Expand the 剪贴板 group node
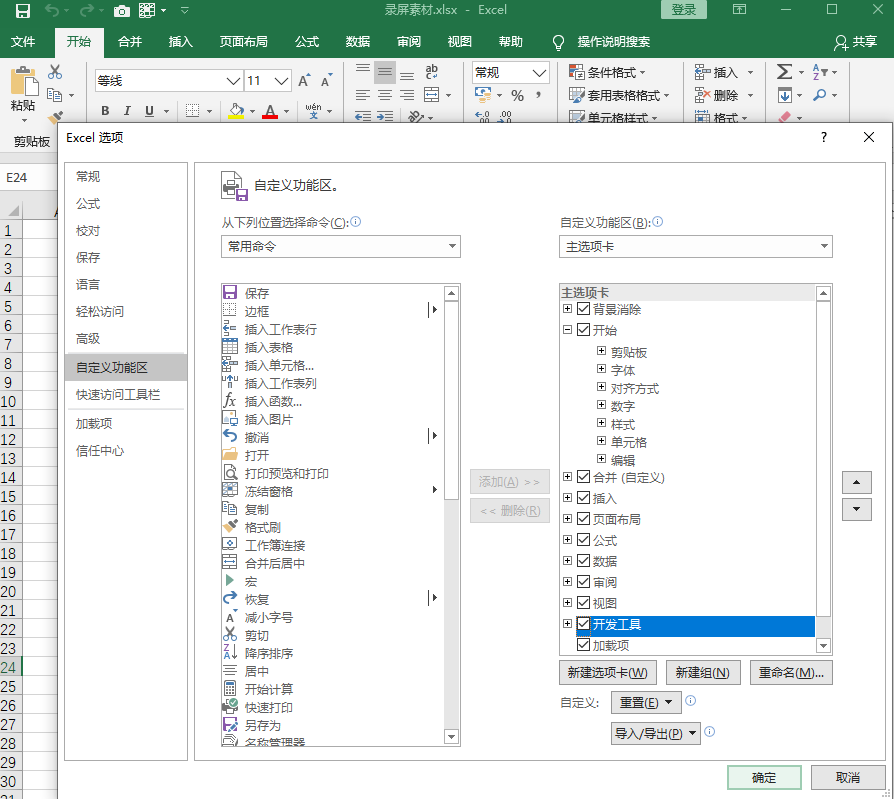Screen dimensions: 894x799 point(601,351)
